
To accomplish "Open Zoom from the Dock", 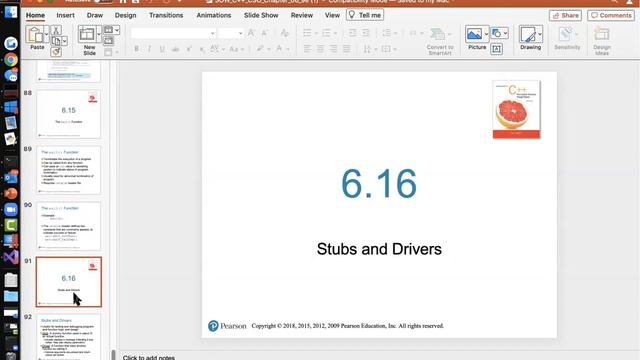I will click(x=11, y=209).
